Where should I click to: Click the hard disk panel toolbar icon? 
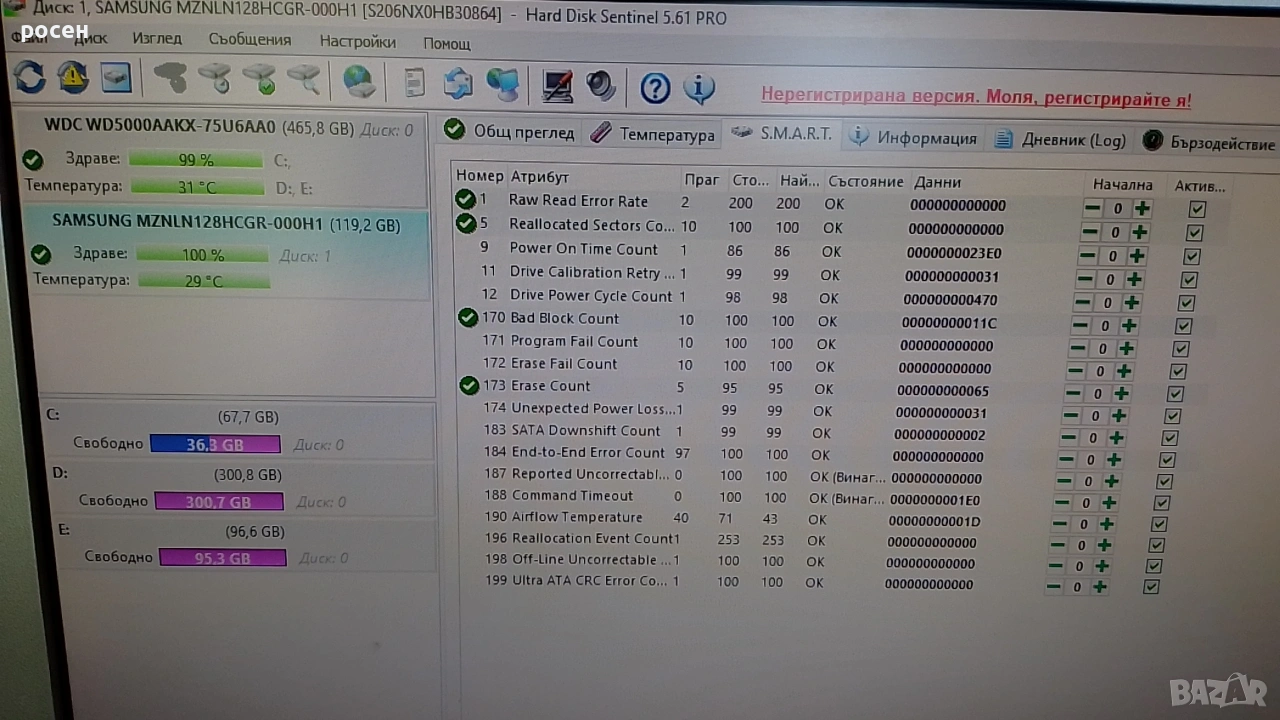tap(116, 77)
